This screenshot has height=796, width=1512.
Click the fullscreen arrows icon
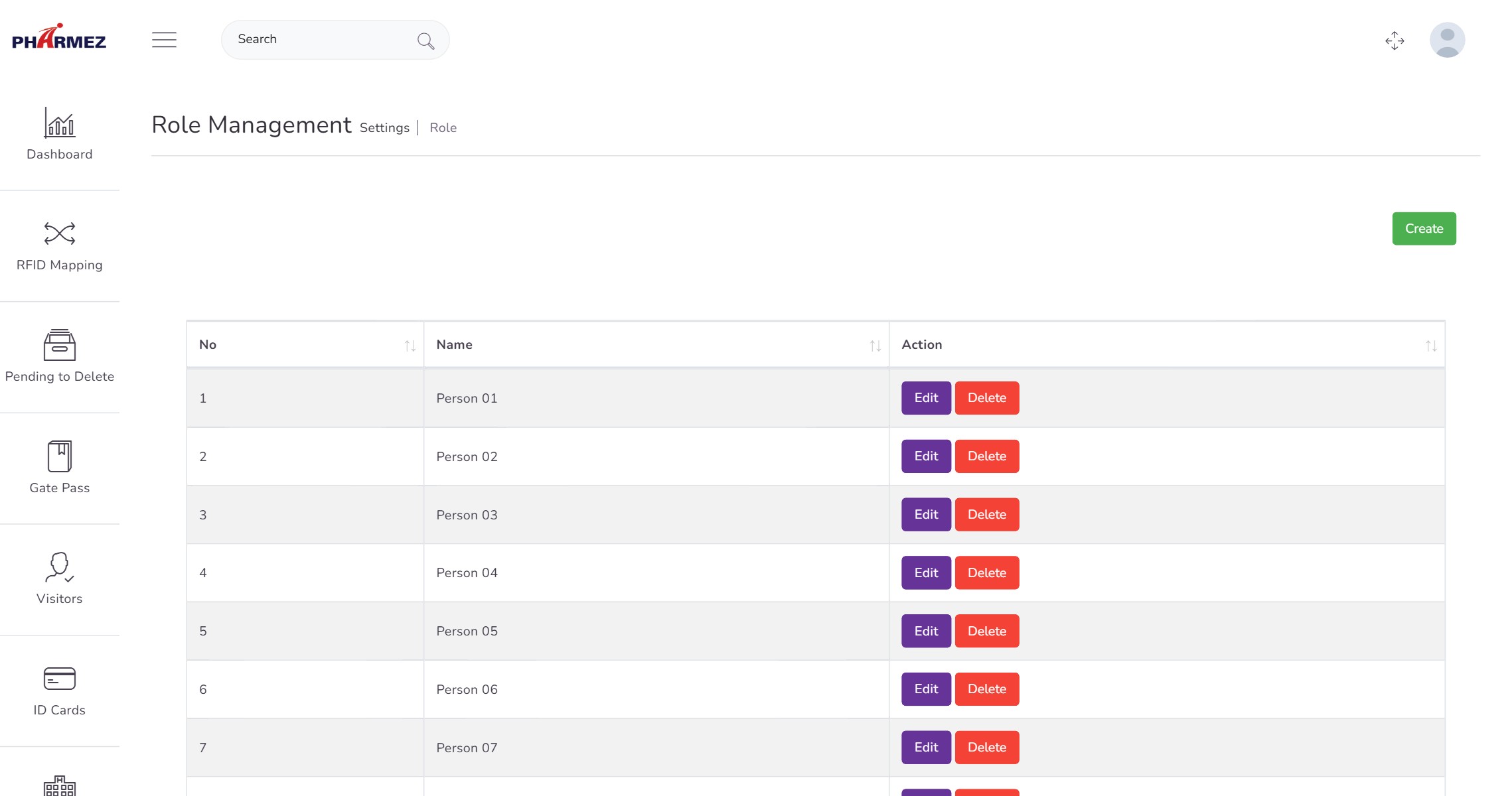1395,40
